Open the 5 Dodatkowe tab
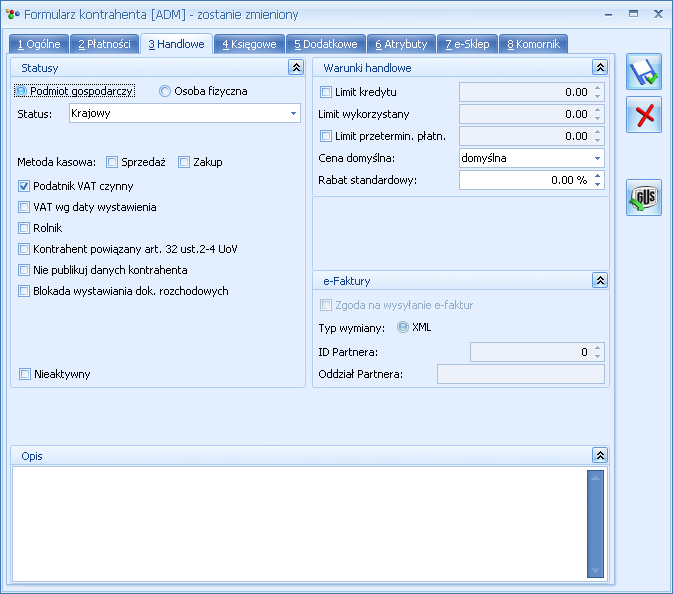Screen dimensions: 673x594 coord(326,44)
